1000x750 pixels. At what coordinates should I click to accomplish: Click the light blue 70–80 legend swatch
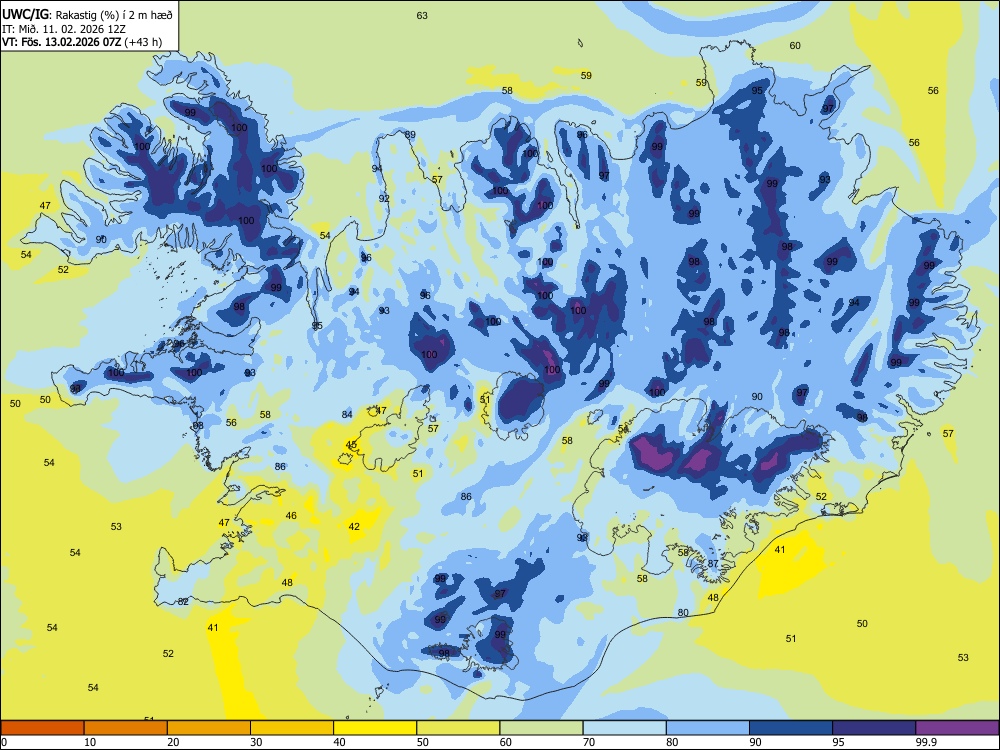[x=624, y=728]
